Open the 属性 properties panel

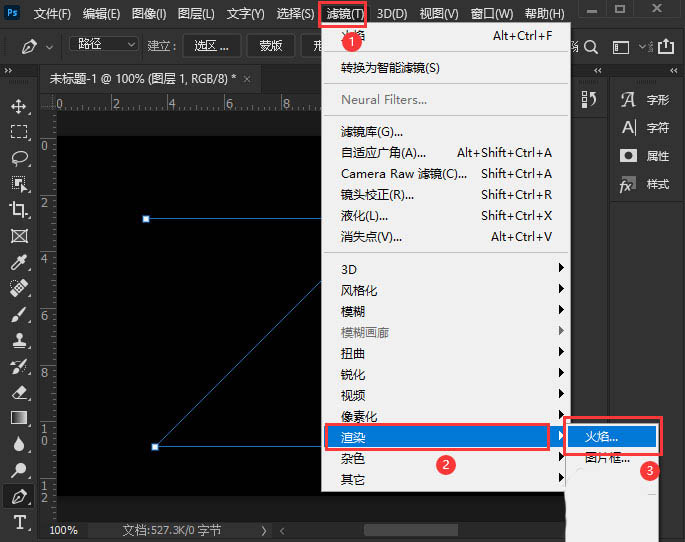(645, 156)
